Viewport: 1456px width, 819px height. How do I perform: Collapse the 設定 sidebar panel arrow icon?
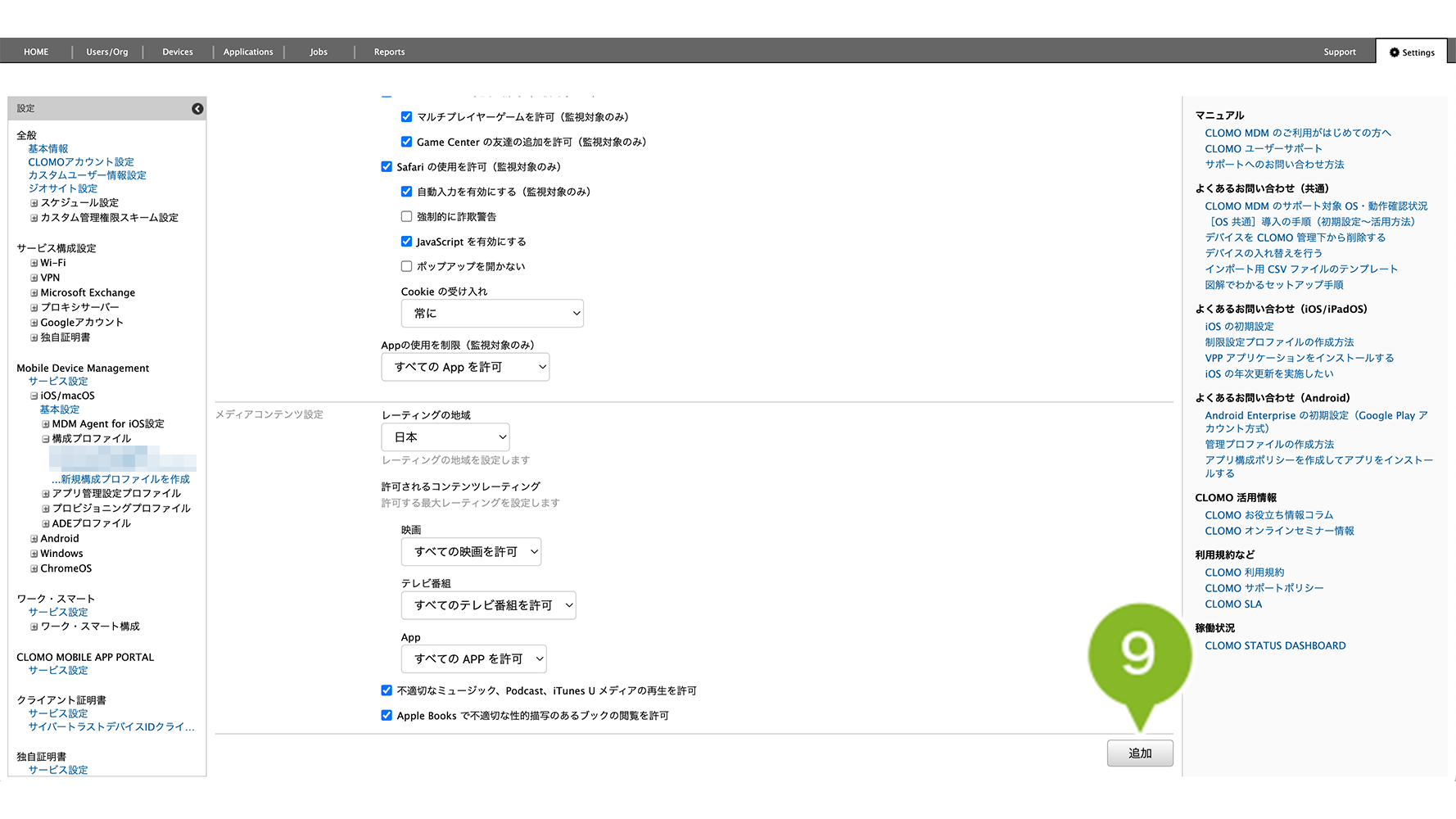coord(197,109)
